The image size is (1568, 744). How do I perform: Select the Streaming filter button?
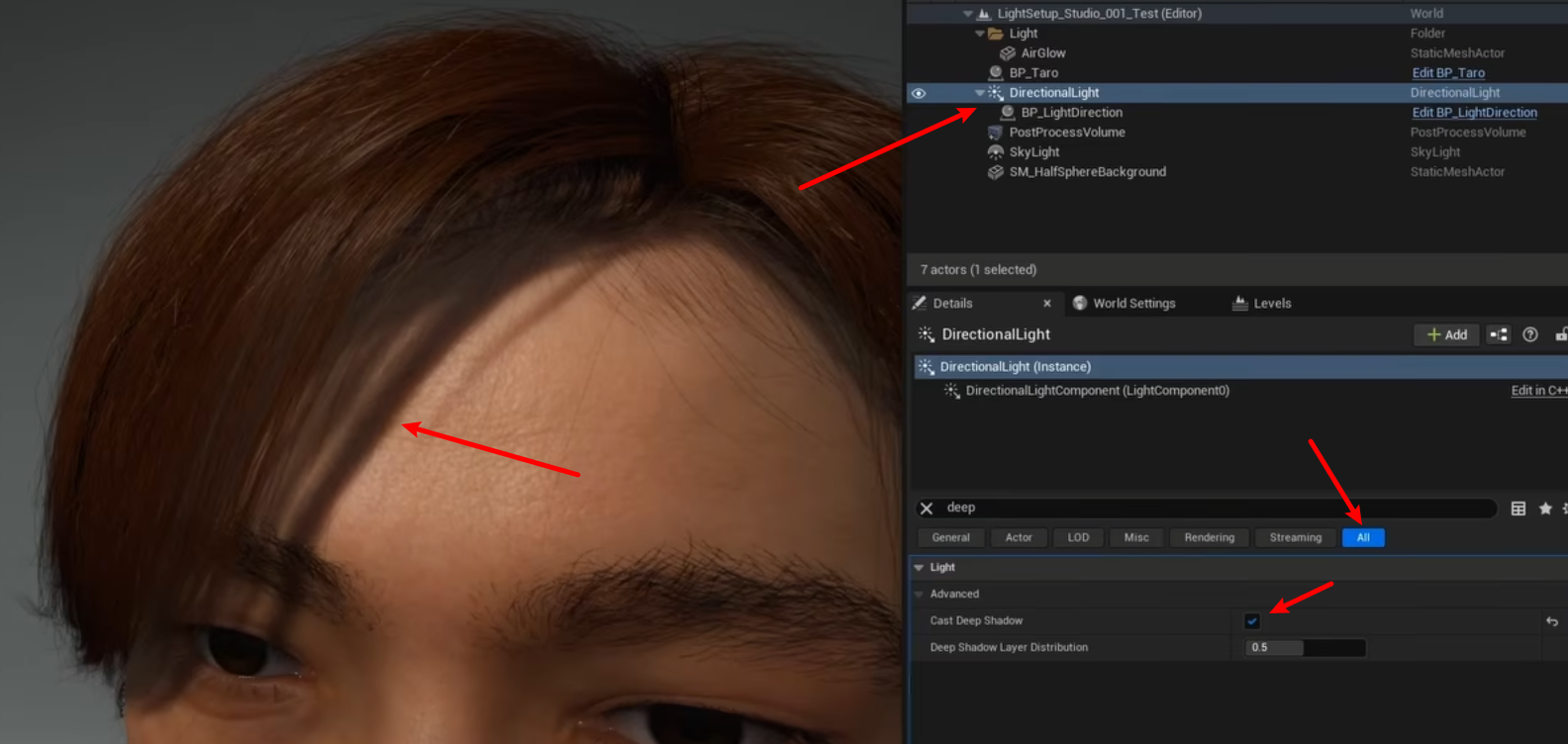pos(1296,538)
